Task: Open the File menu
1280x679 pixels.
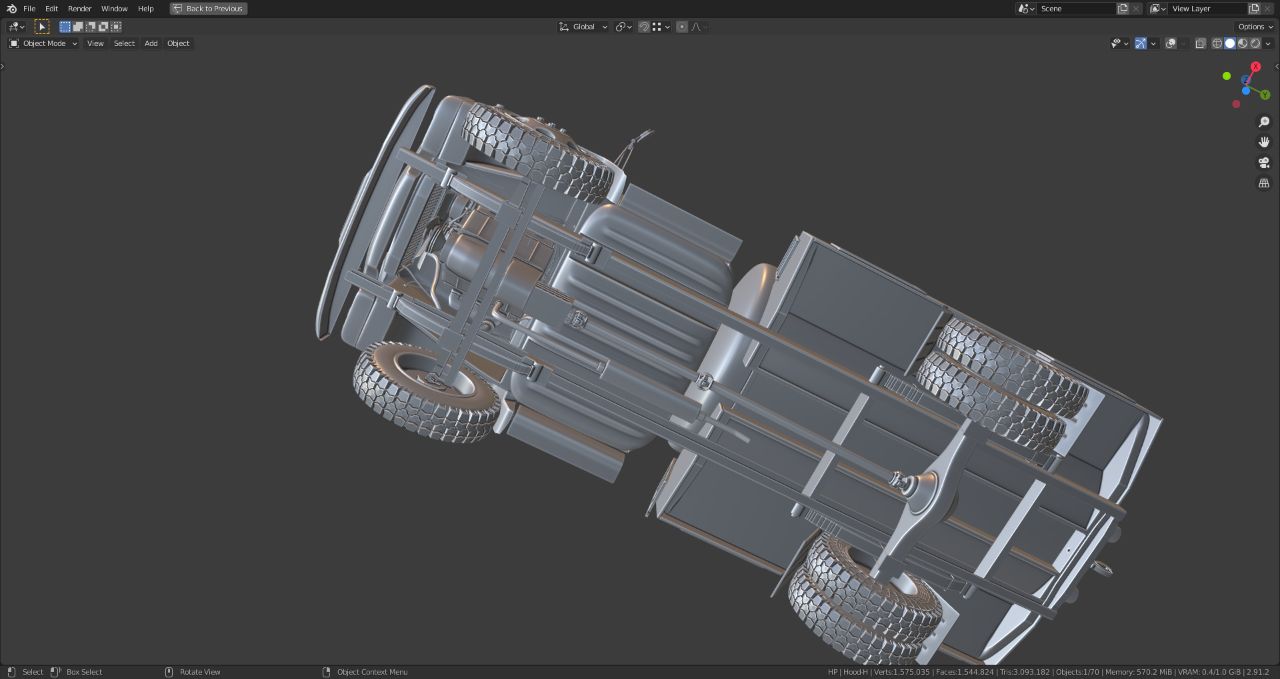Action: (x=29, y=8)
